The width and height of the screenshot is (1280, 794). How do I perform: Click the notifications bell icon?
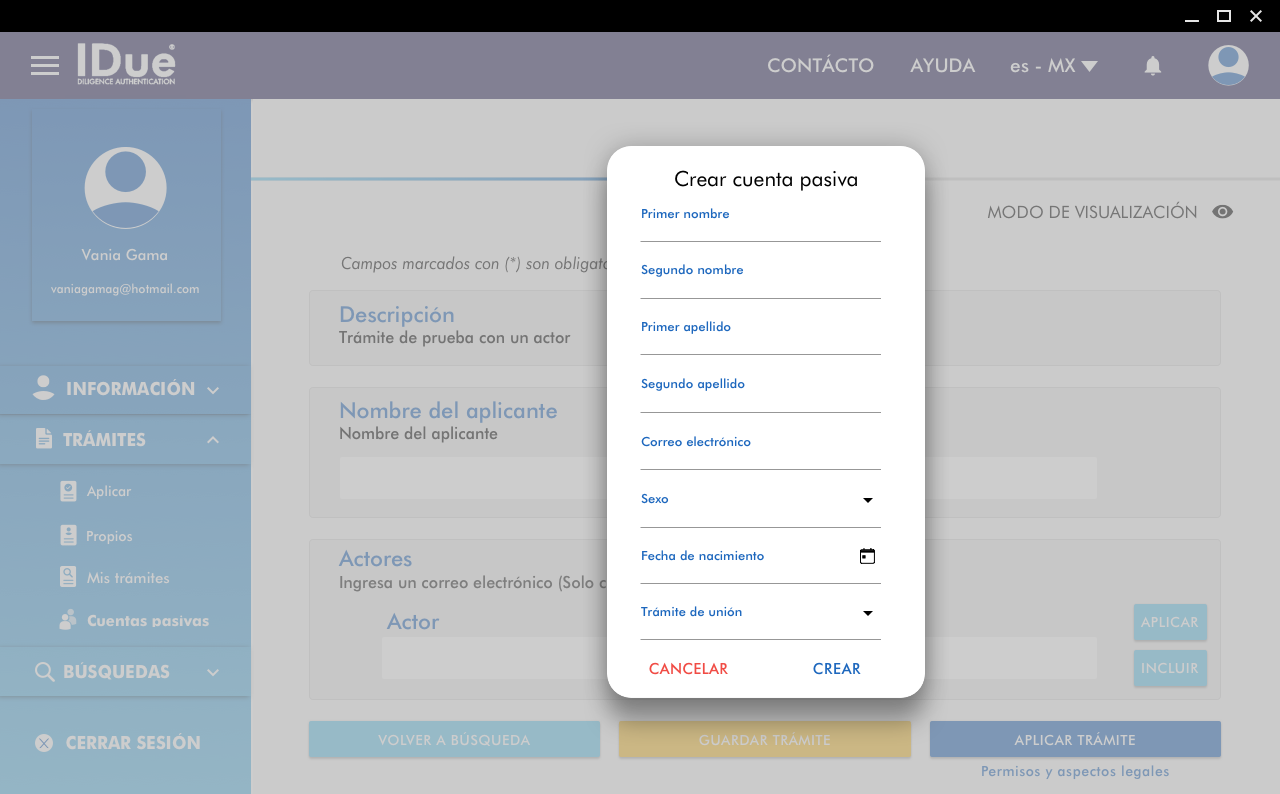1152,66
